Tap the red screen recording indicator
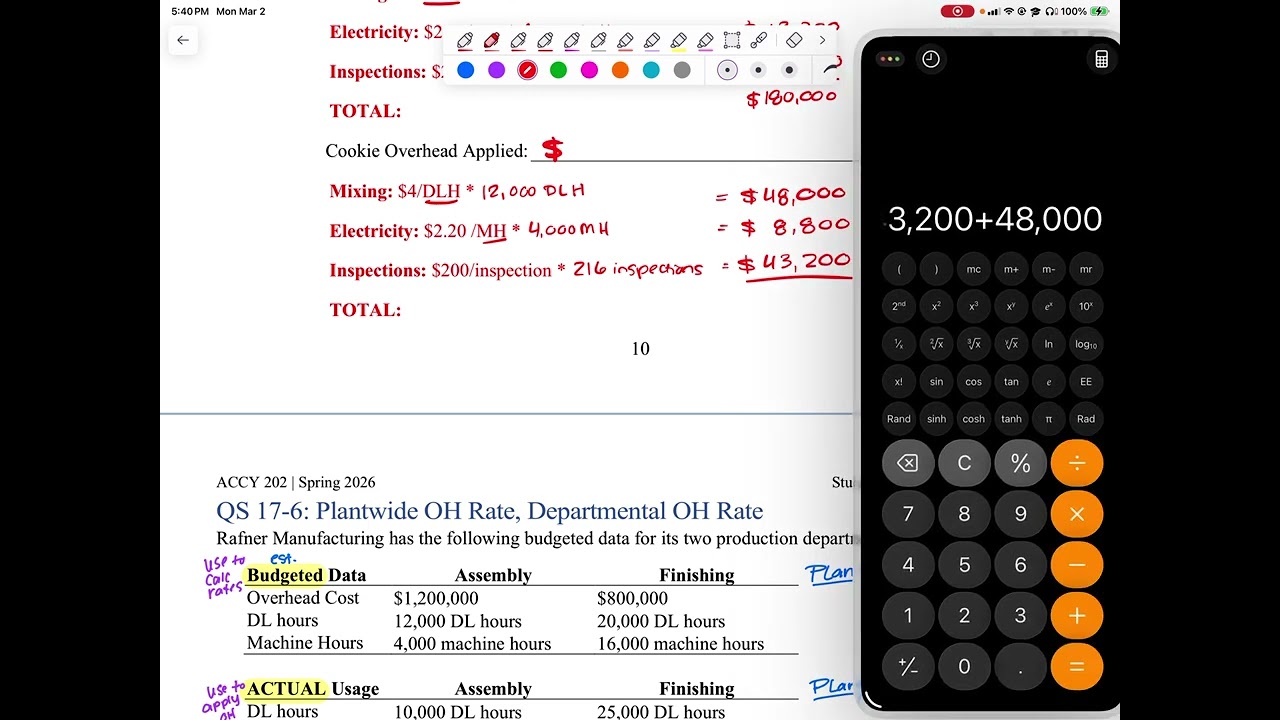Viewport: 1280px width, 720px height. coord(957,11)
